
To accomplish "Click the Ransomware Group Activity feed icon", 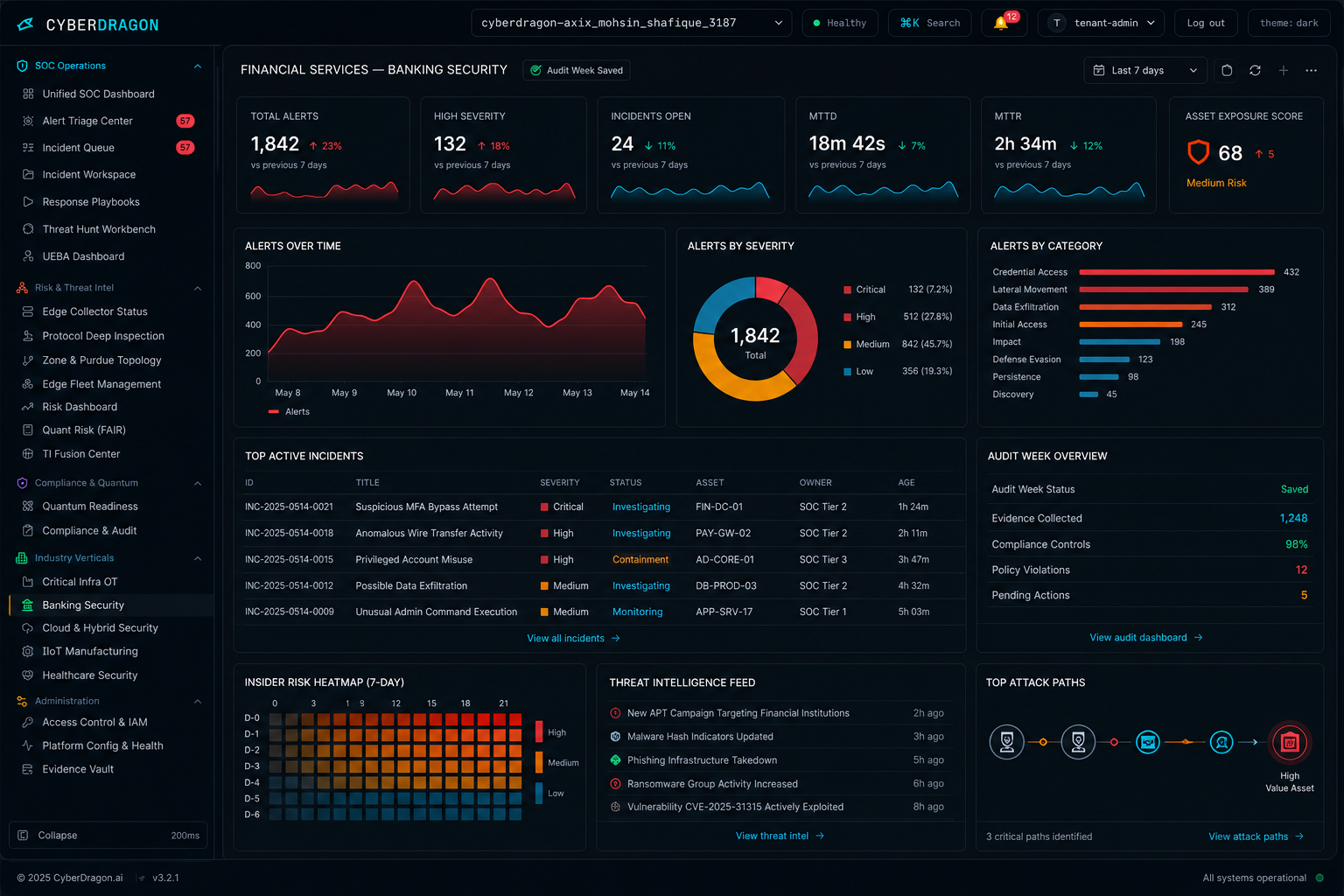I will (615, 784).
